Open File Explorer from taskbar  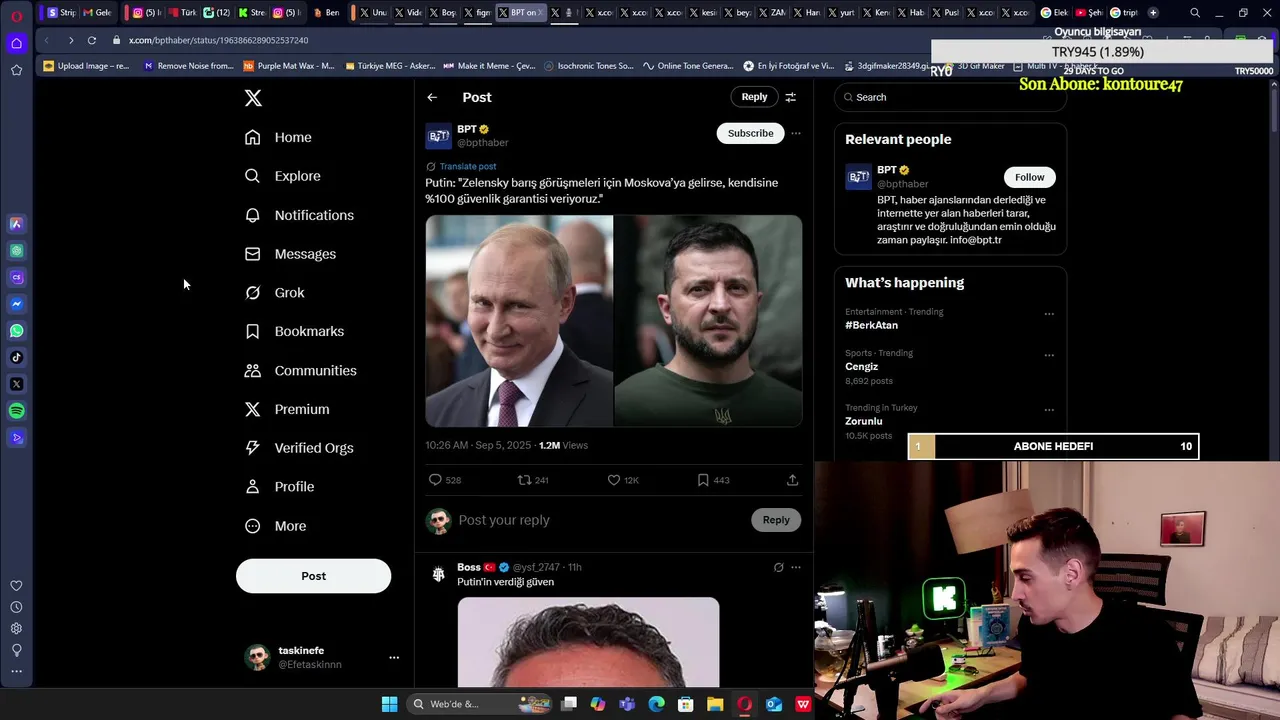tap(715, 704)
